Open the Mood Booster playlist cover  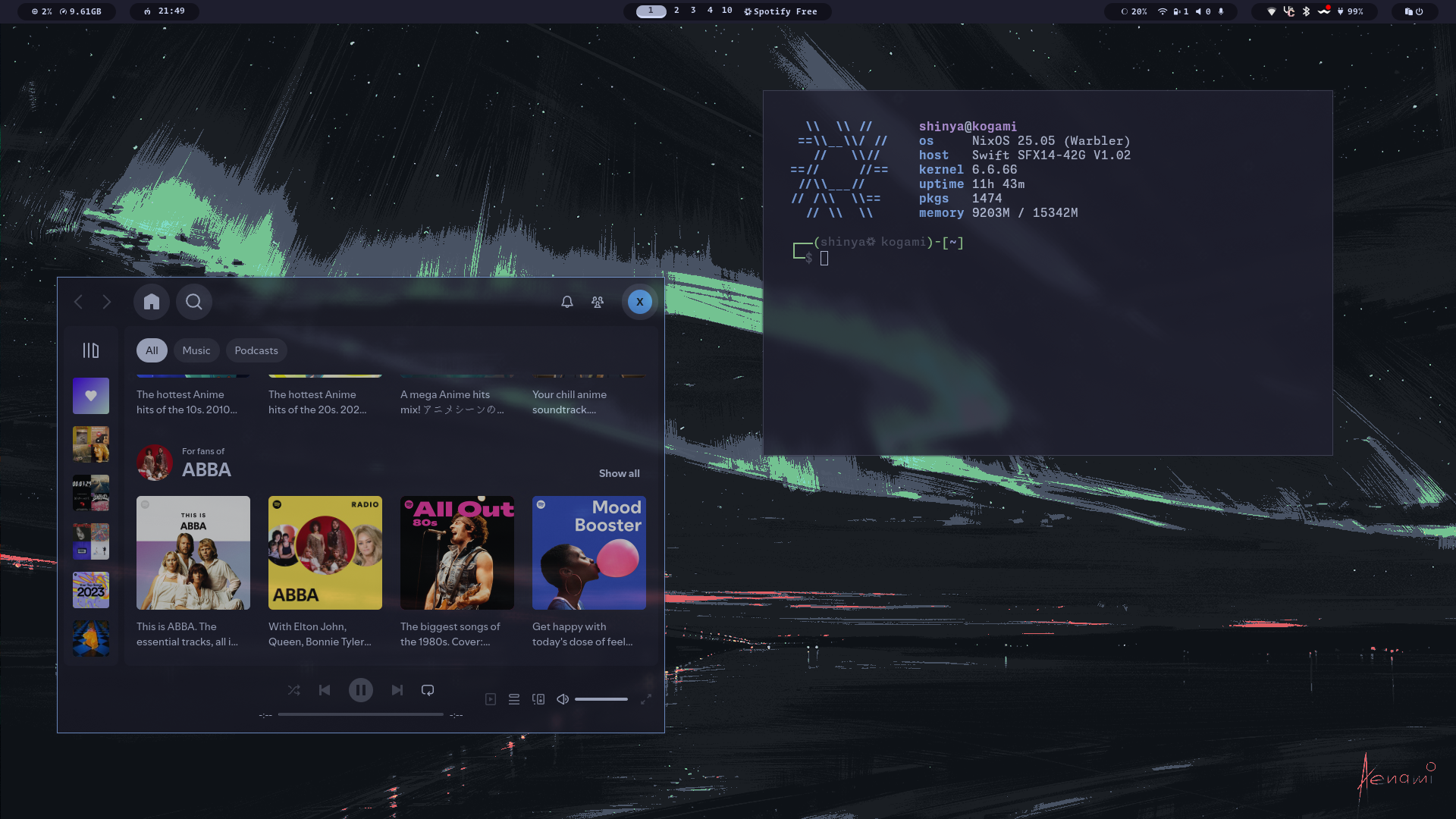[x=589, y=553]
